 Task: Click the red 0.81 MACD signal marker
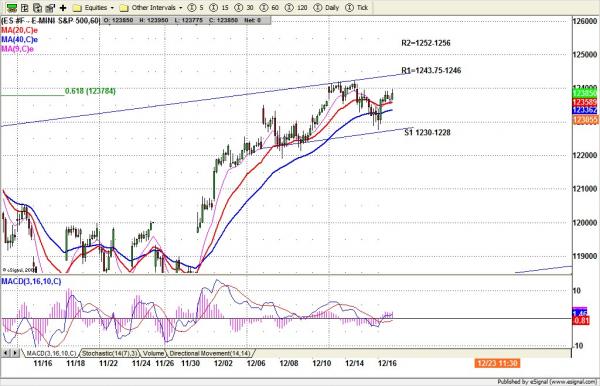581,321
